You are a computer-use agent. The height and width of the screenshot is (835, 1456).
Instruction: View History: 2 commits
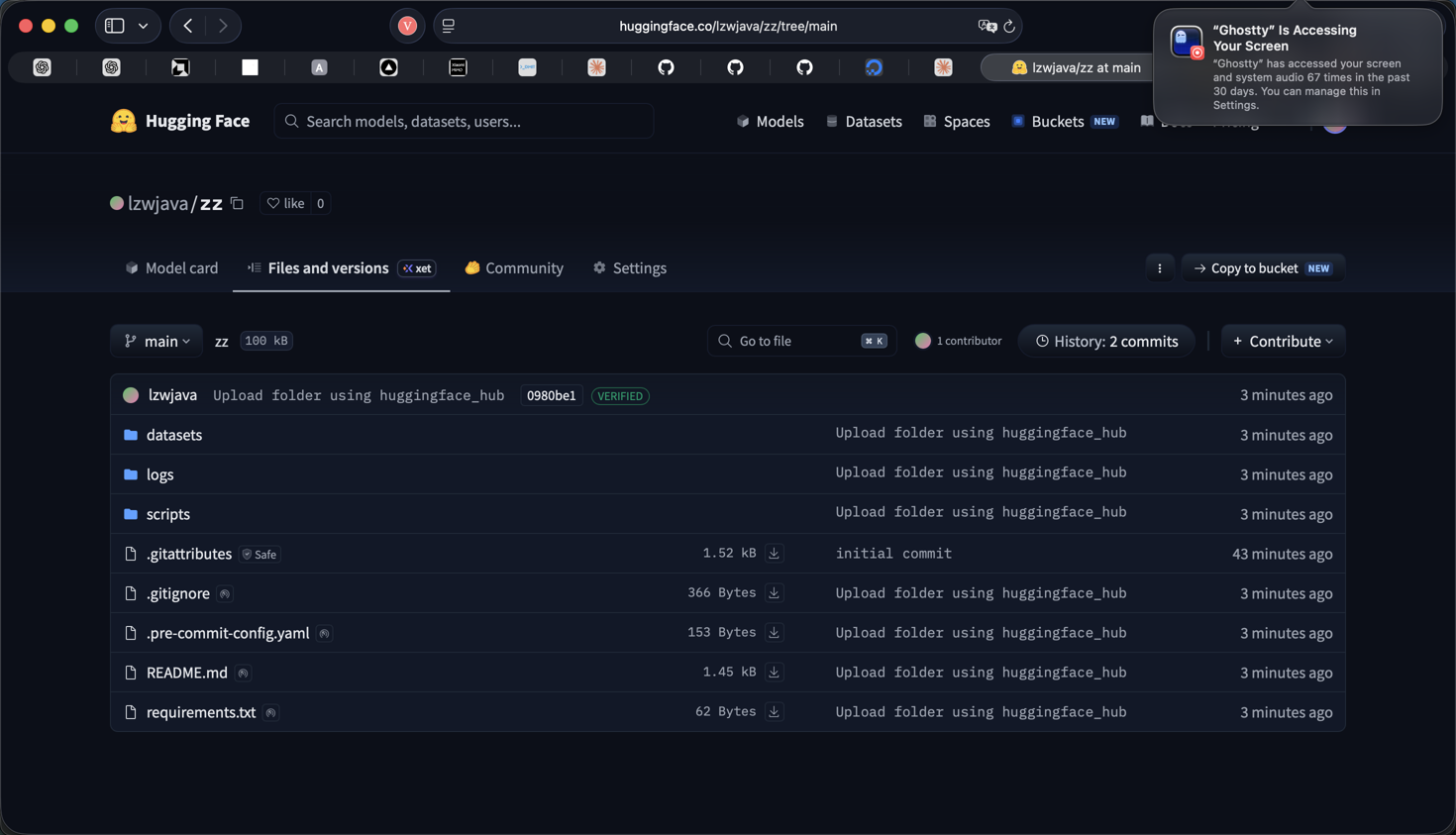click(1106, 341)
